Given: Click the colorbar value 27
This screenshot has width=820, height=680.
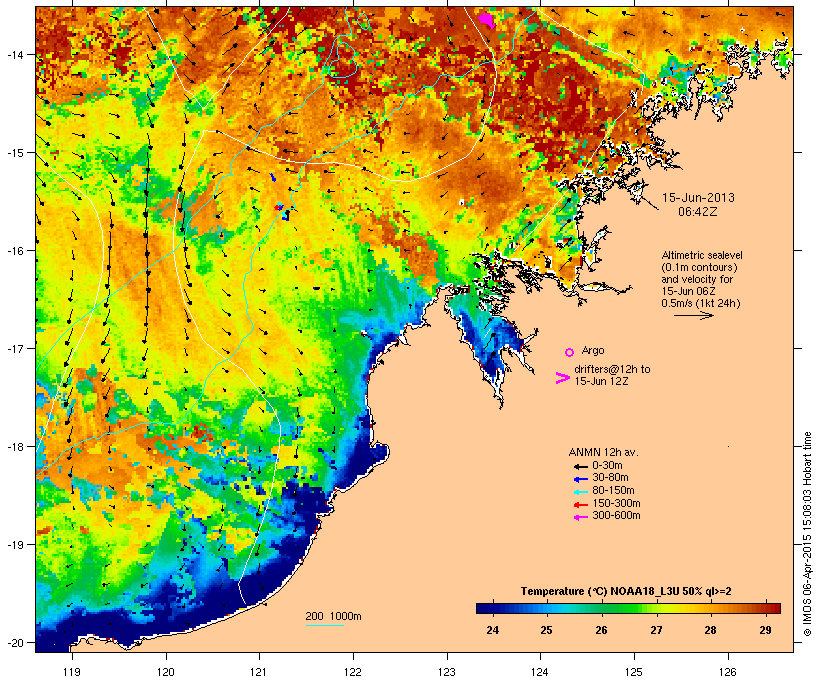Looking at the screenshot, I should tap(656, 630).
